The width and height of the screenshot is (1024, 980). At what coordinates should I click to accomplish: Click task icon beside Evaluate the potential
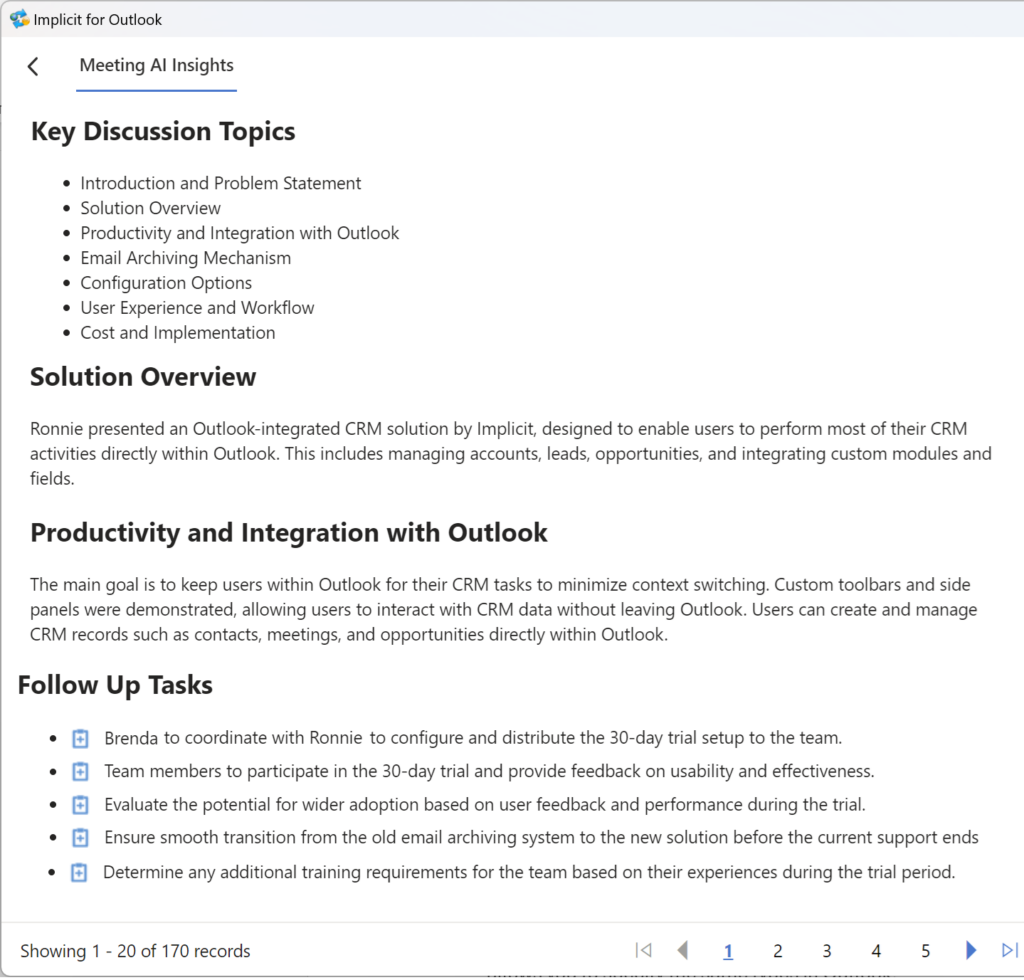point(80,805)
